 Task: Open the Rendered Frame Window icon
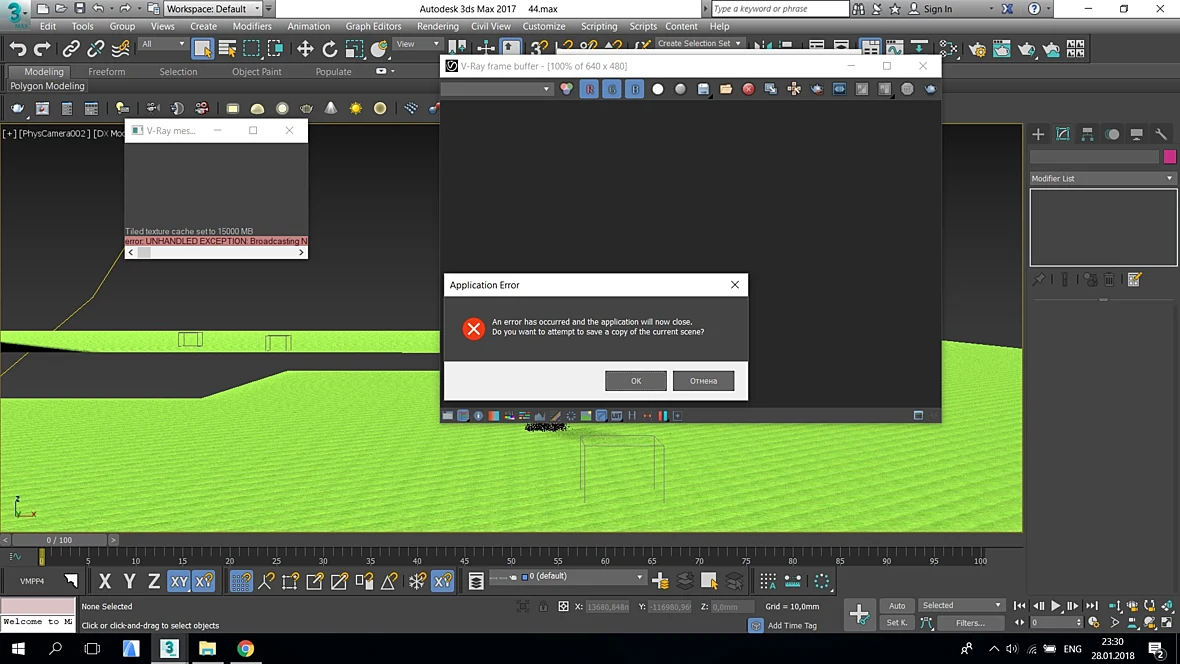1002,49
